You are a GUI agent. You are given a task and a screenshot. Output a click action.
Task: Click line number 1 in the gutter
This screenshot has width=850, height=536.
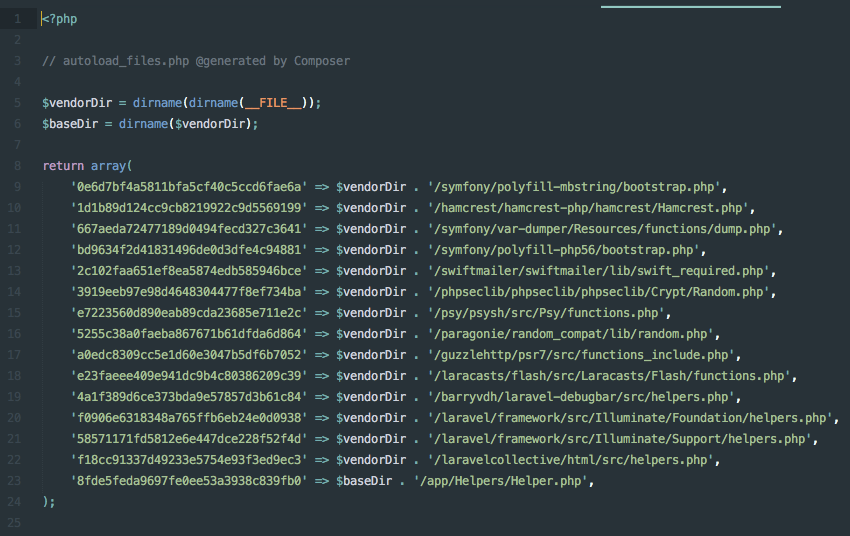click(18, 19)
